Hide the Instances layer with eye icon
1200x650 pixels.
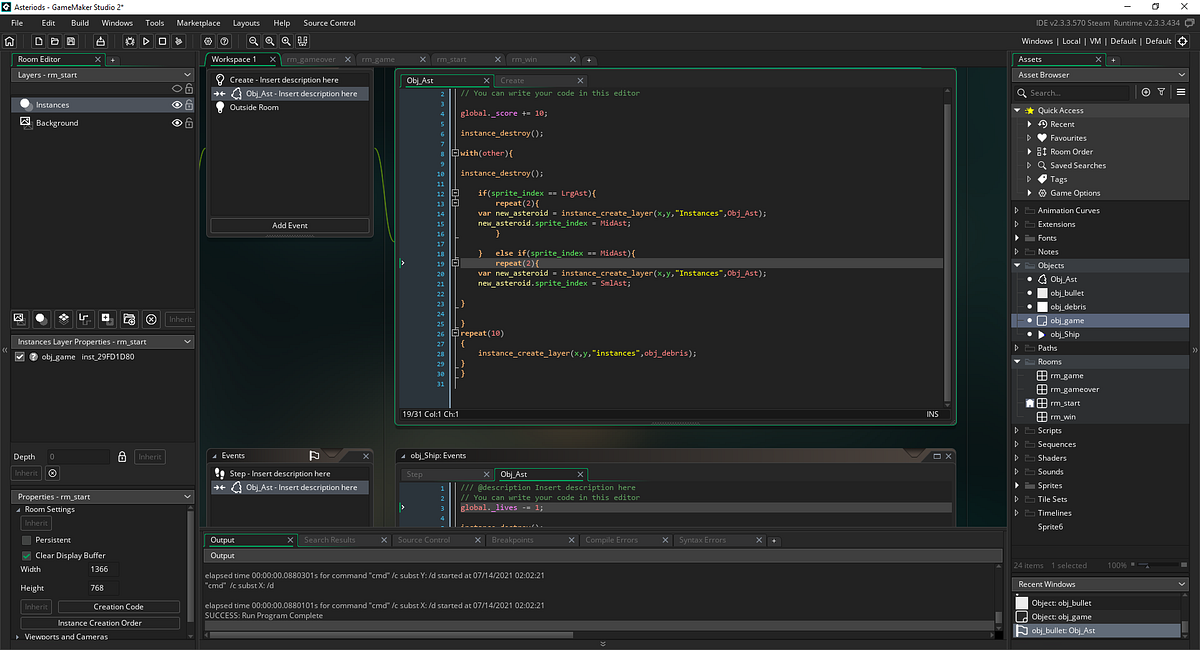[177, 104]
